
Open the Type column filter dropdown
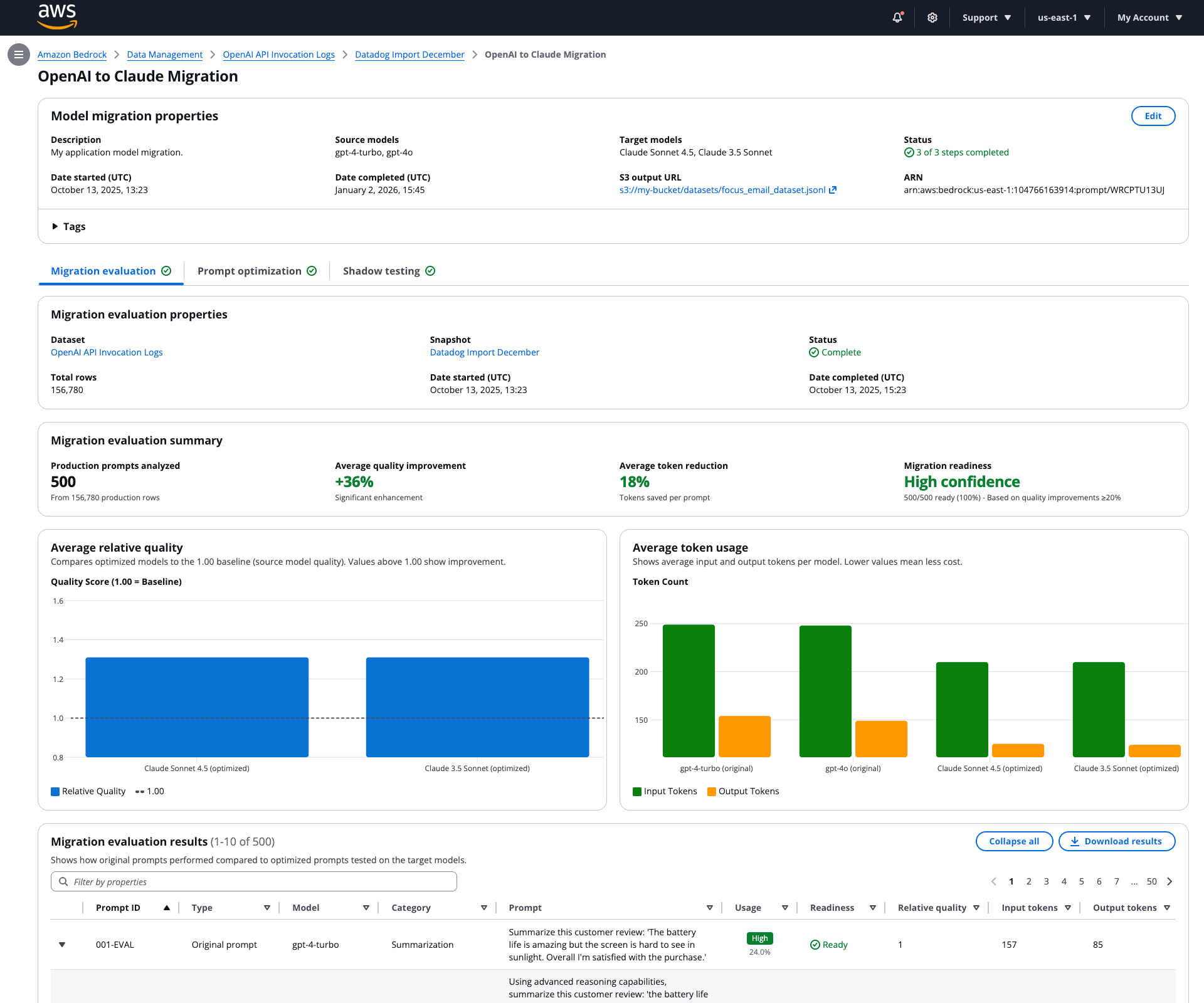point(267,908)
